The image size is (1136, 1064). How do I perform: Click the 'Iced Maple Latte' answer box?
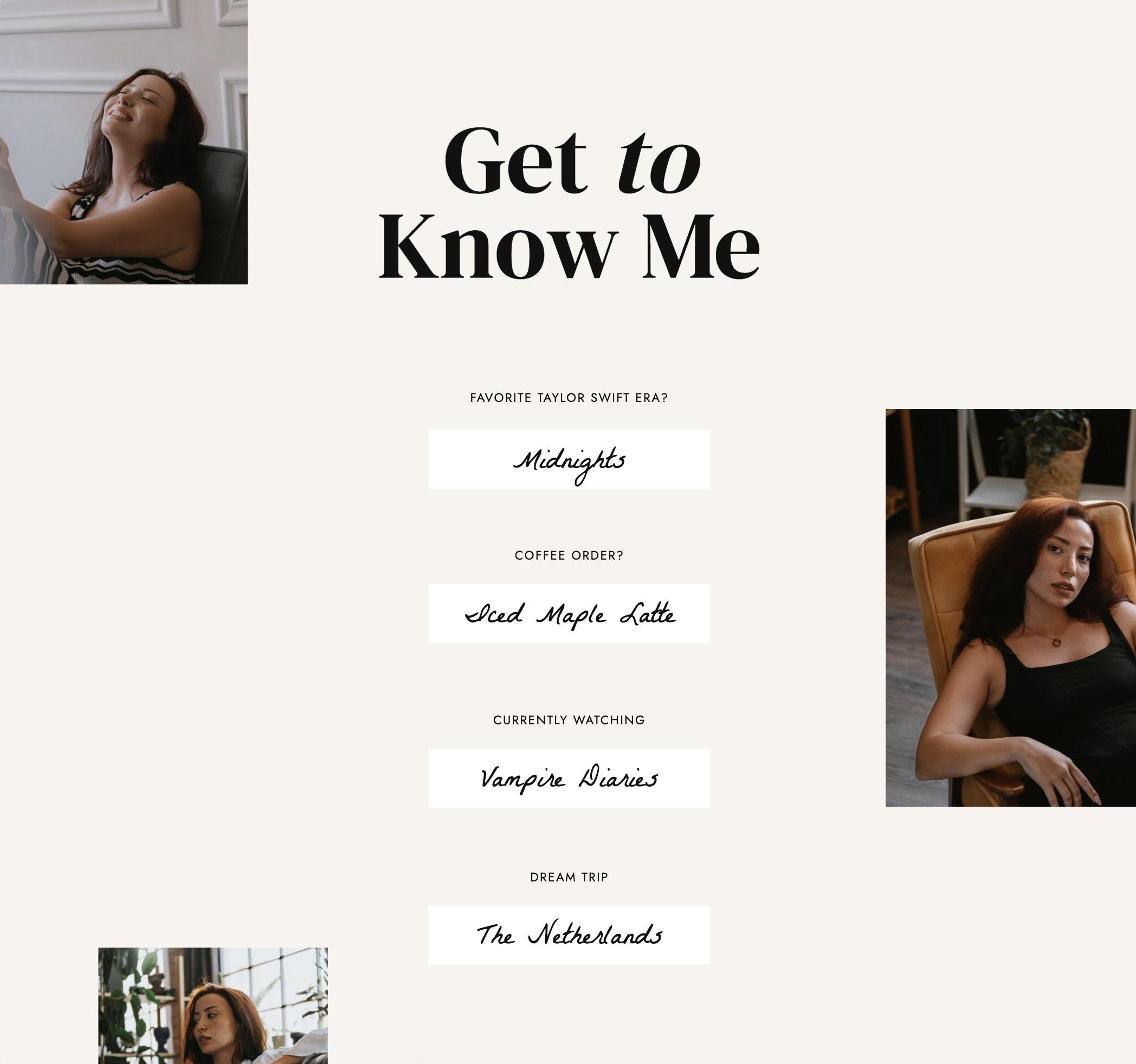pos(569,613)
